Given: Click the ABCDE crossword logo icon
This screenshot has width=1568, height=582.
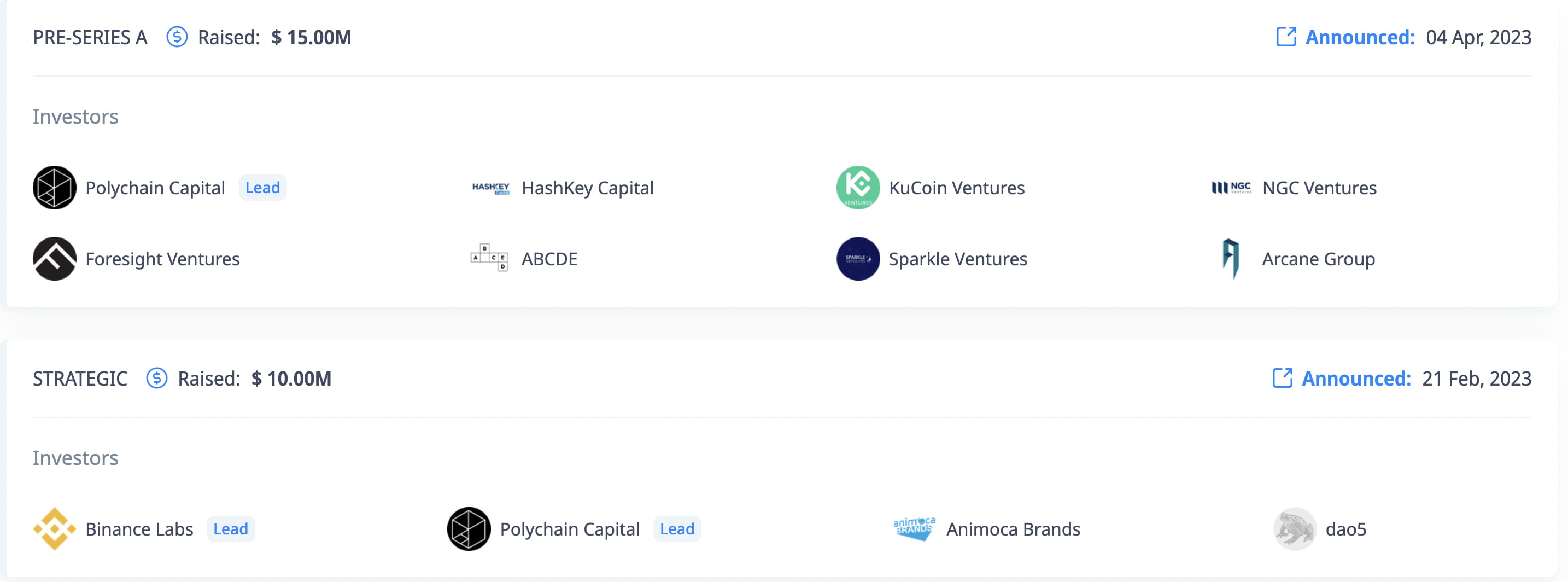Looking at the screenshot, I should [489, 258].
